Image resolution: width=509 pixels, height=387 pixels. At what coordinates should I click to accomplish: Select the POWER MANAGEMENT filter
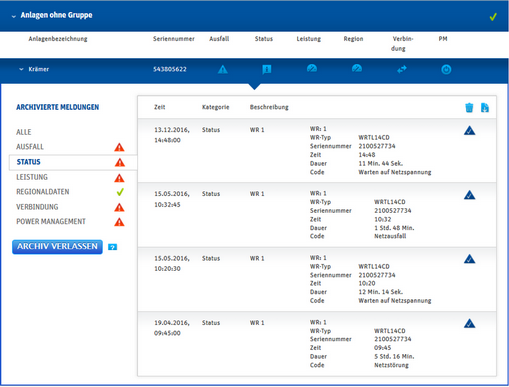[51, 221]
